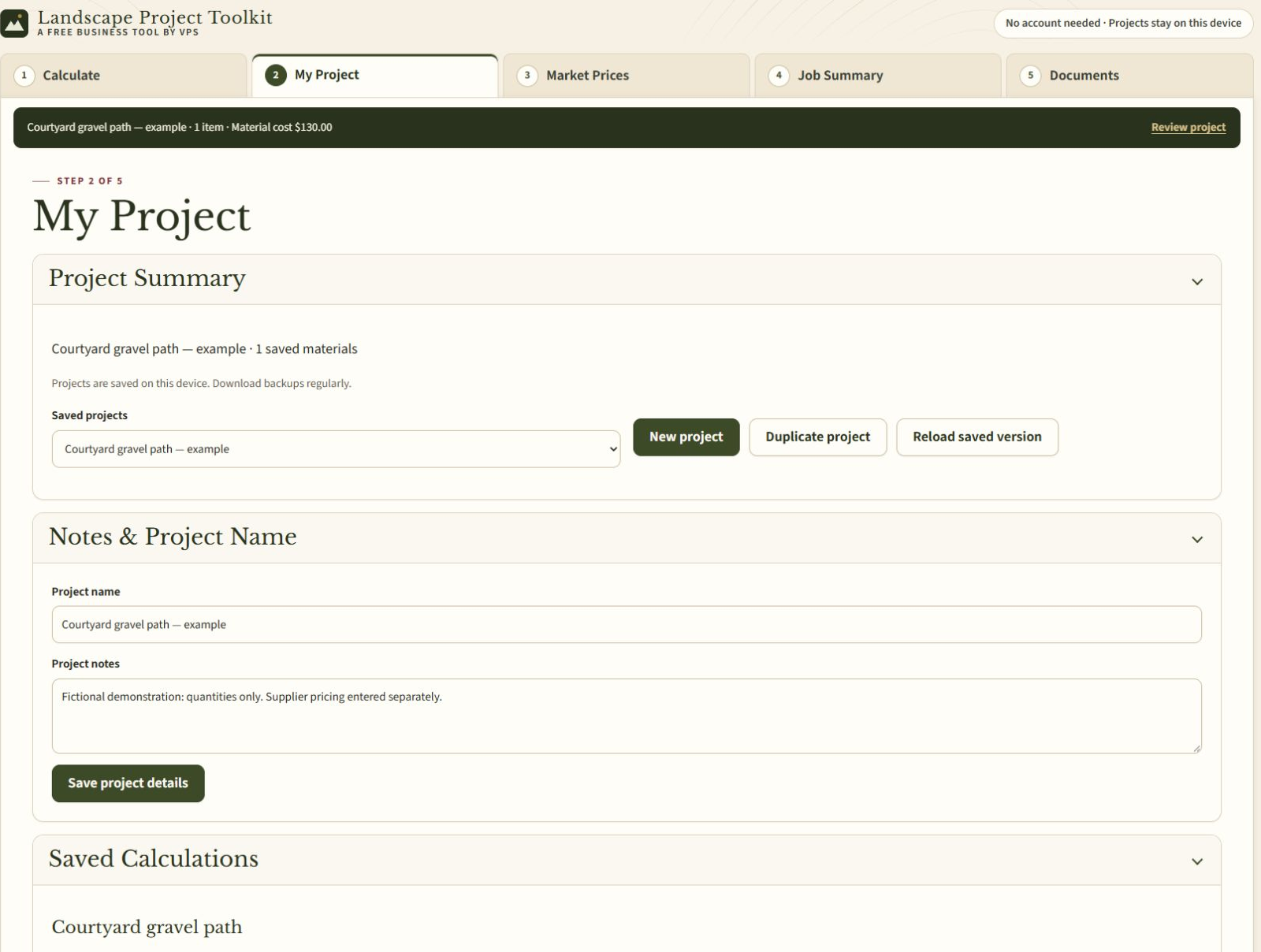
Task: Open the Calculate tab
Action: 124,76
